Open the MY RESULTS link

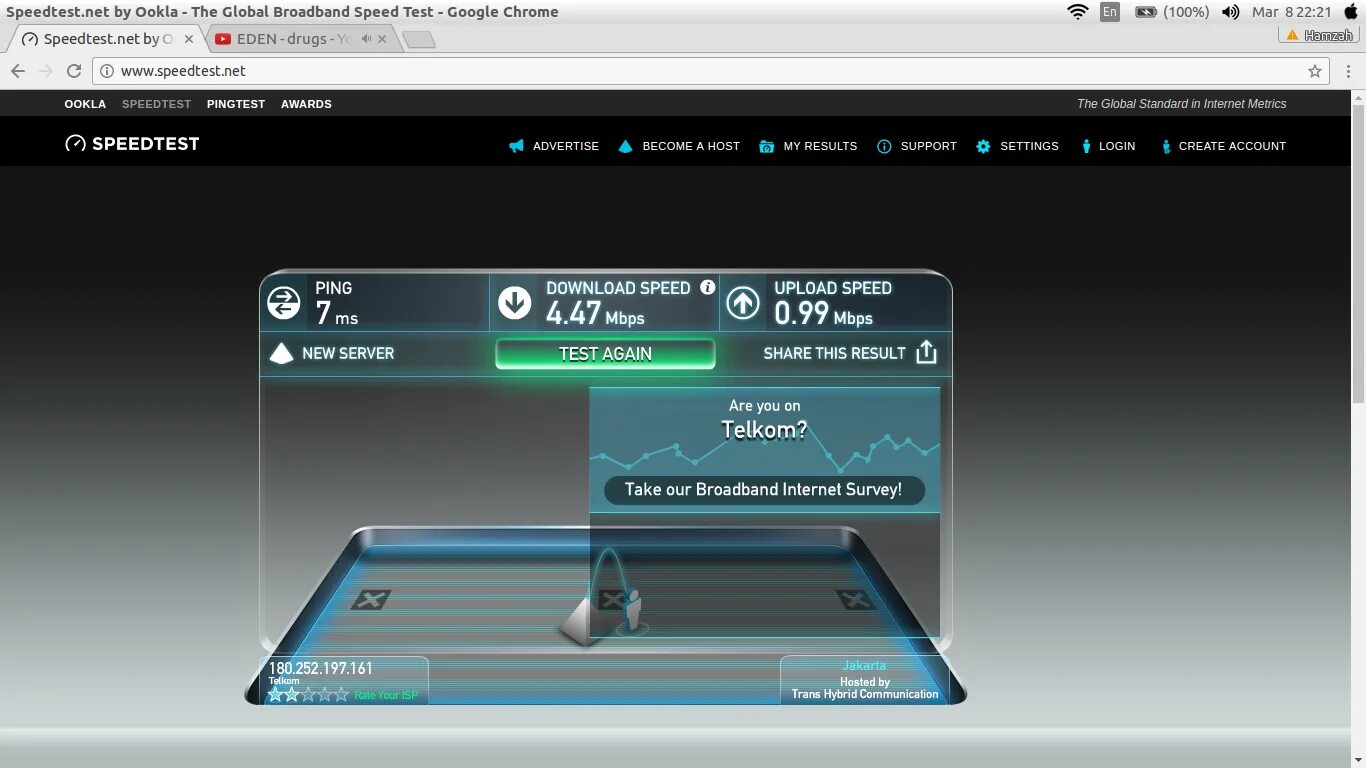tap(820, 146)
